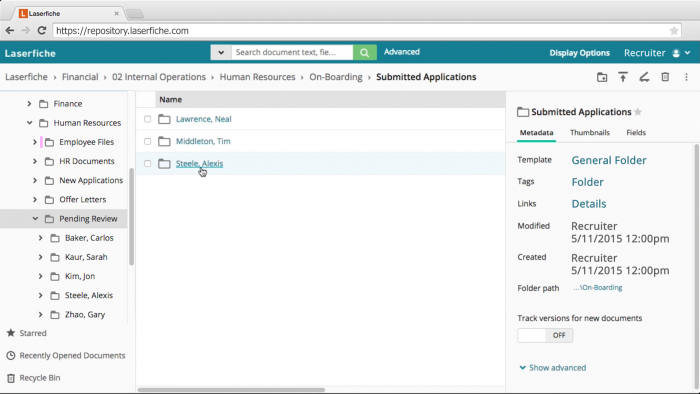Image resolution: width=700 pixels, height=394 pixels.
Task: Open a new browser tab
Action: (134, 14)
